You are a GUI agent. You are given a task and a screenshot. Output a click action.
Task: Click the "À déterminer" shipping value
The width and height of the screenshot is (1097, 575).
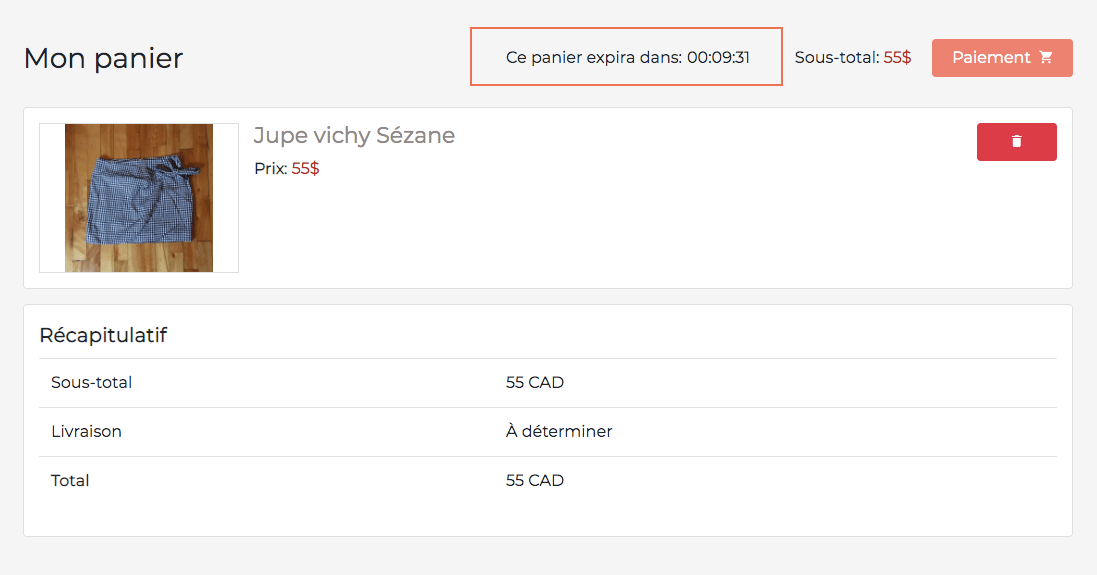click(x=559, y=432)
